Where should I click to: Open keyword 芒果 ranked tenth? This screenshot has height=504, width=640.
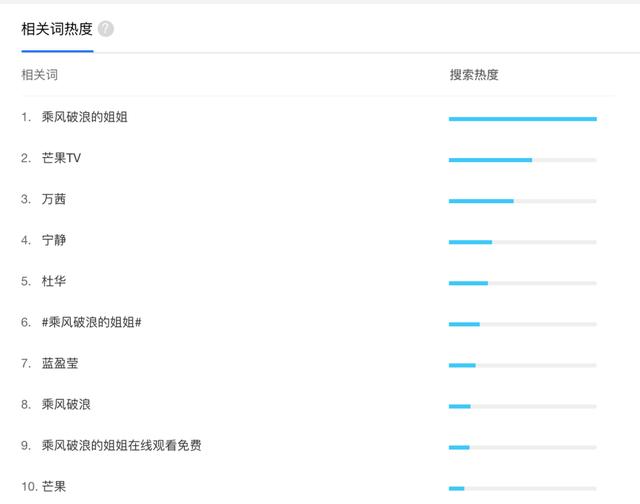(54, 486)
